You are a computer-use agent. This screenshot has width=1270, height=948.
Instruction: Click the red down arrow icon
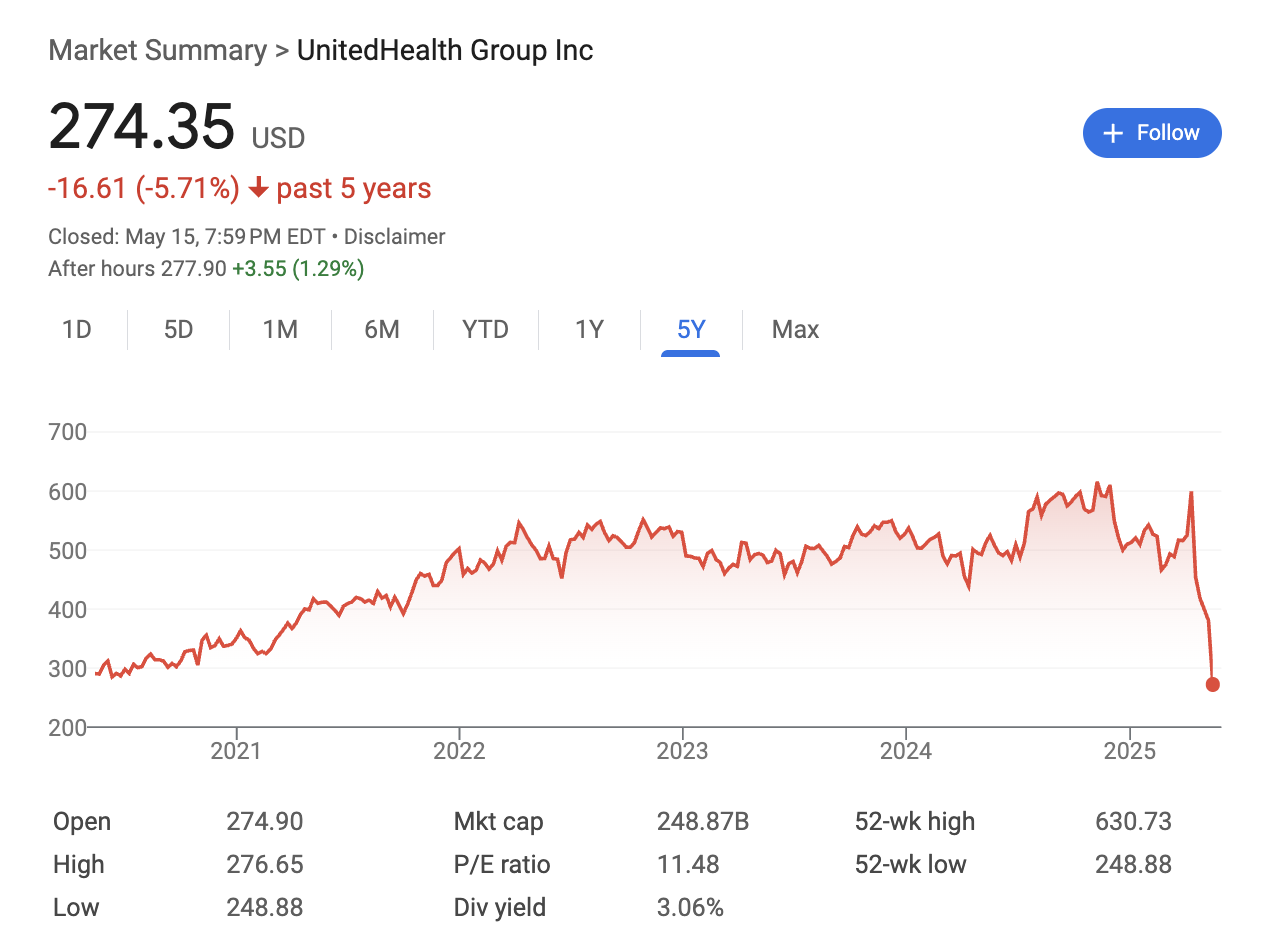coord(258,189)
